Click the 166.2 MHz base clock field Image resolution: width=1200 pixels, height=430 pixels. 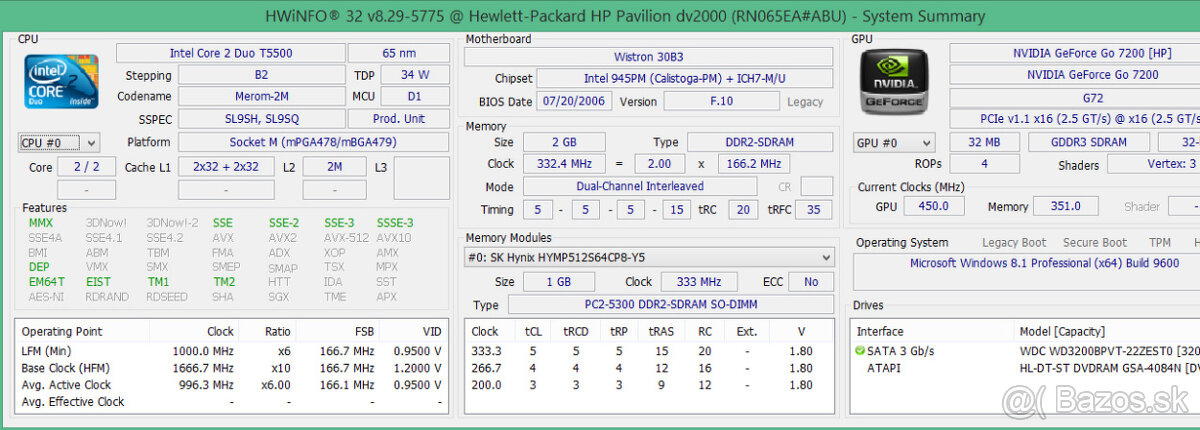pyautogui.click(x=754, y=164)
